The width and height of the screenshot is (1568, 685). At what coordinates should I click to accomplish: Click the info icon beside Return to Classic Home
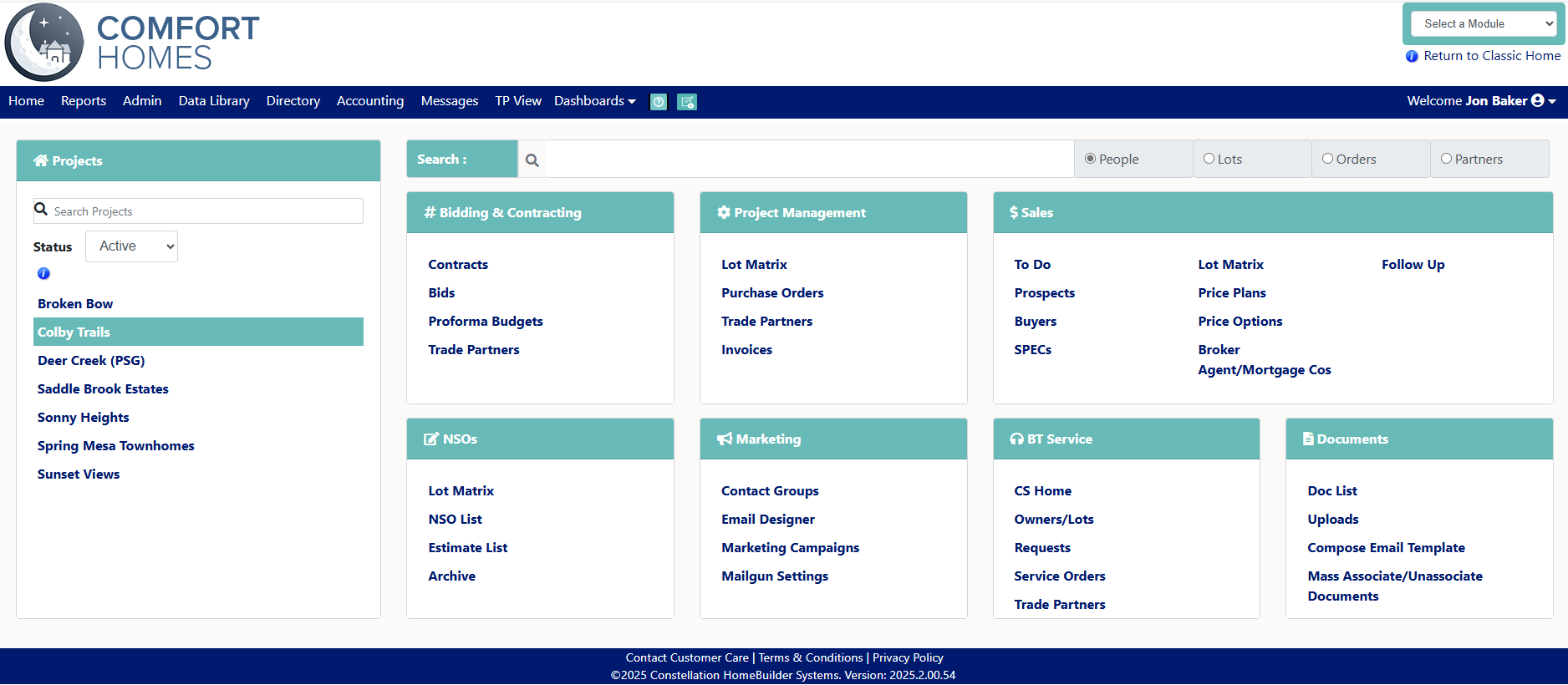1412,56
